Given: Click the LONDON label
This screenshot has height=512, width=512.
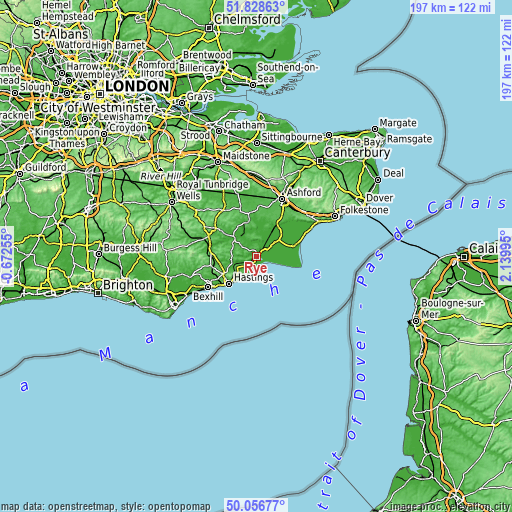Looking at the screenshot, I should click(x=137, y=86).
